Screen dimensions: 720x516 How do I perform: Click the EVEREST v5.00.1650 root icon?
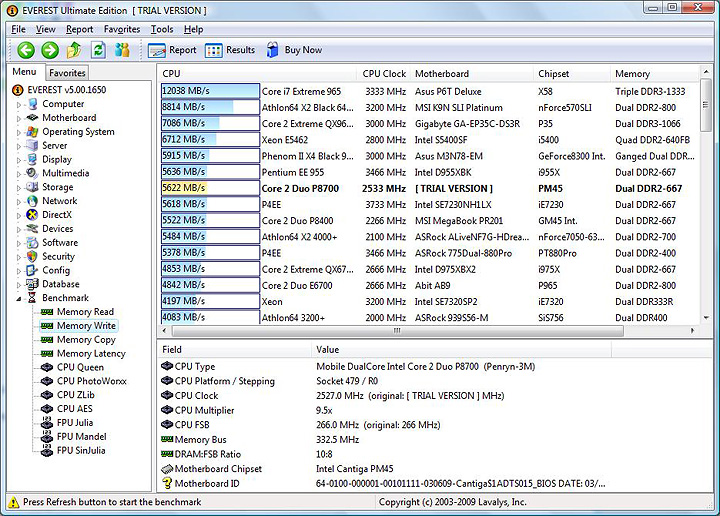click(x=17, y=90)
